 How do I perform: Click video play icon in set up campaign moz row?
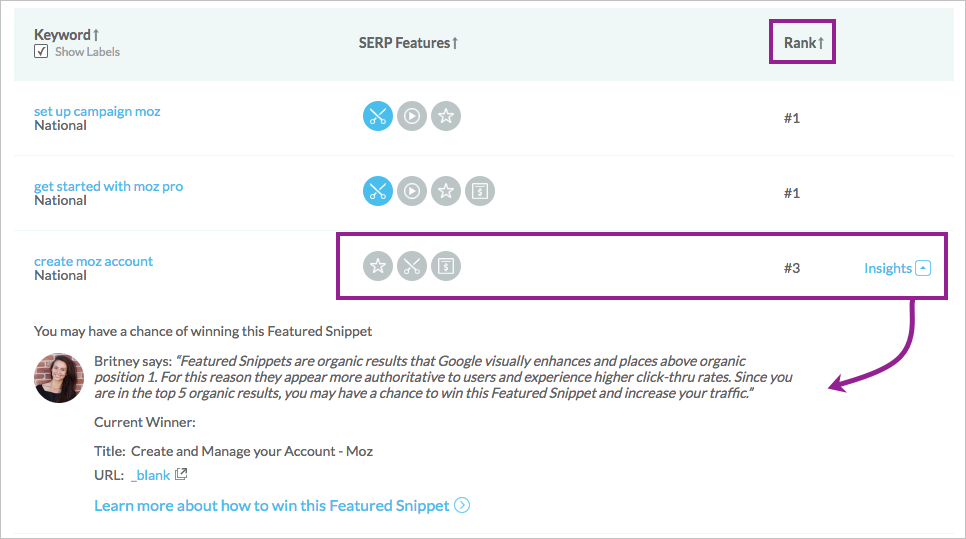tap(412, 116)
